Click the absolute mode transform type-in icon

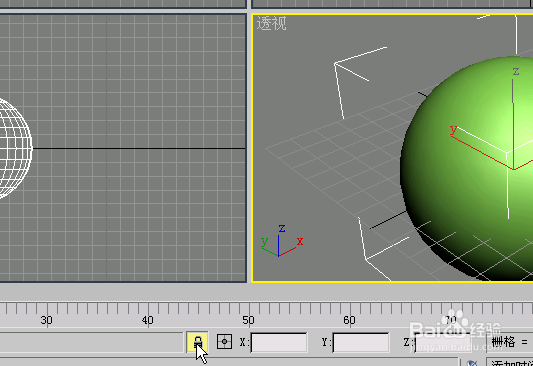(x=224, y=342)
